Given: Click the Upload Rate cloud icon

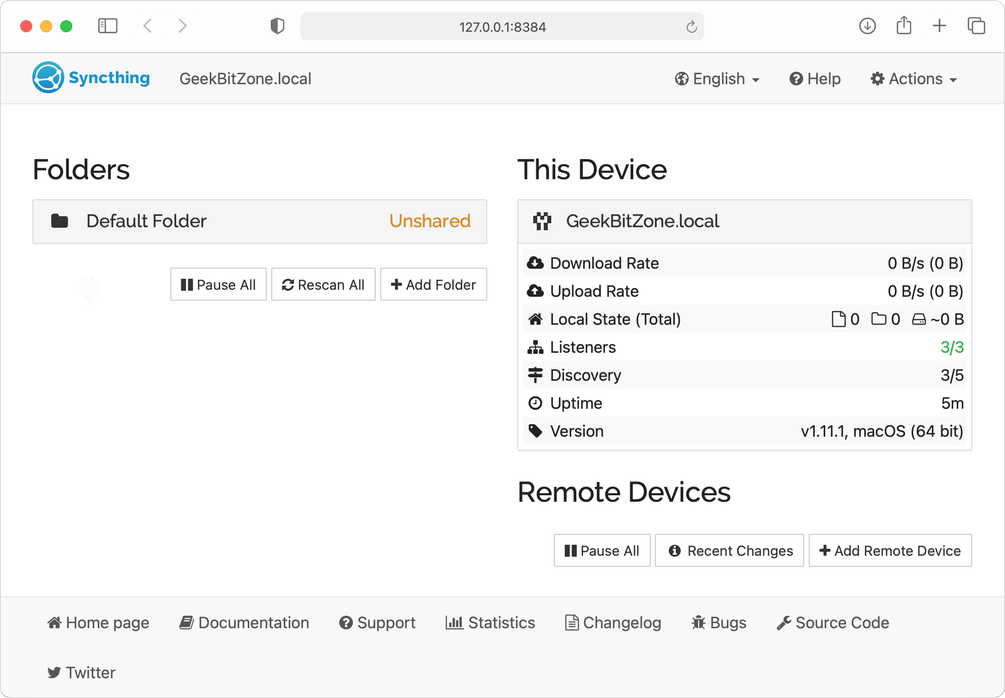Looking at the screenshot, I should coord(535,291).
